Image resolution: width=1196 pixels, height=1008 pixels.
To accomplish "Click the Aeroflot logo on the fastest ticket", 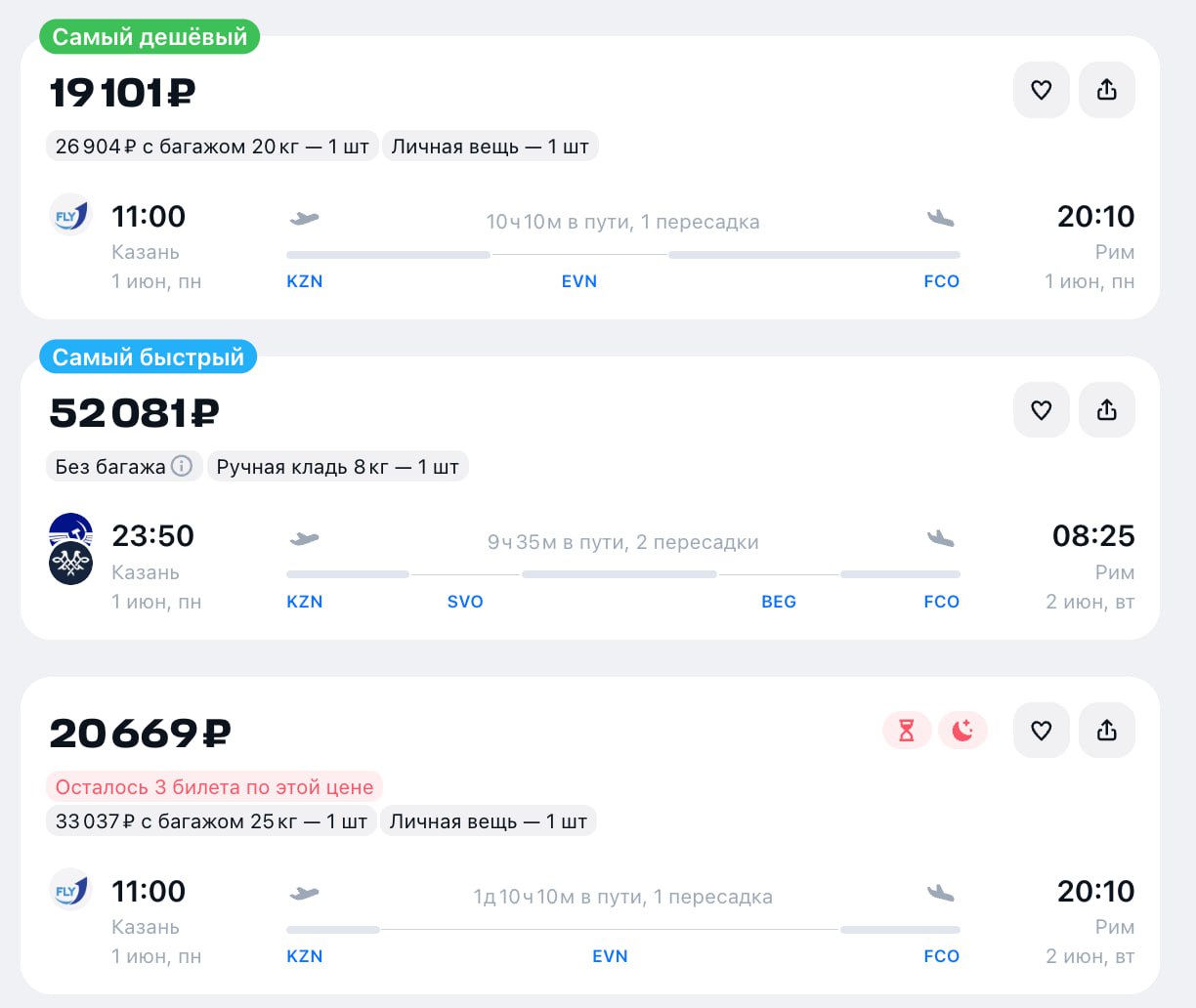I will (x=70, y=529).
